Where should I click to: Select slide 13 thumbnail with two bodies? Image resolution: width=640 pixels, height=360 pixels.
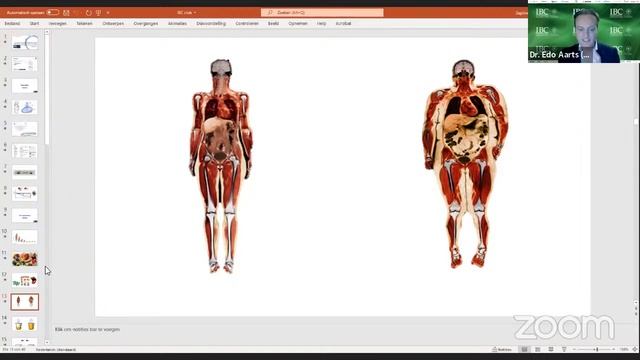tap(25, 302)
